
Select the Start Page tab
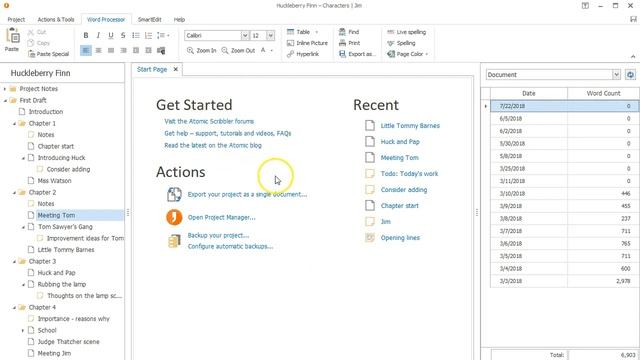152,69
